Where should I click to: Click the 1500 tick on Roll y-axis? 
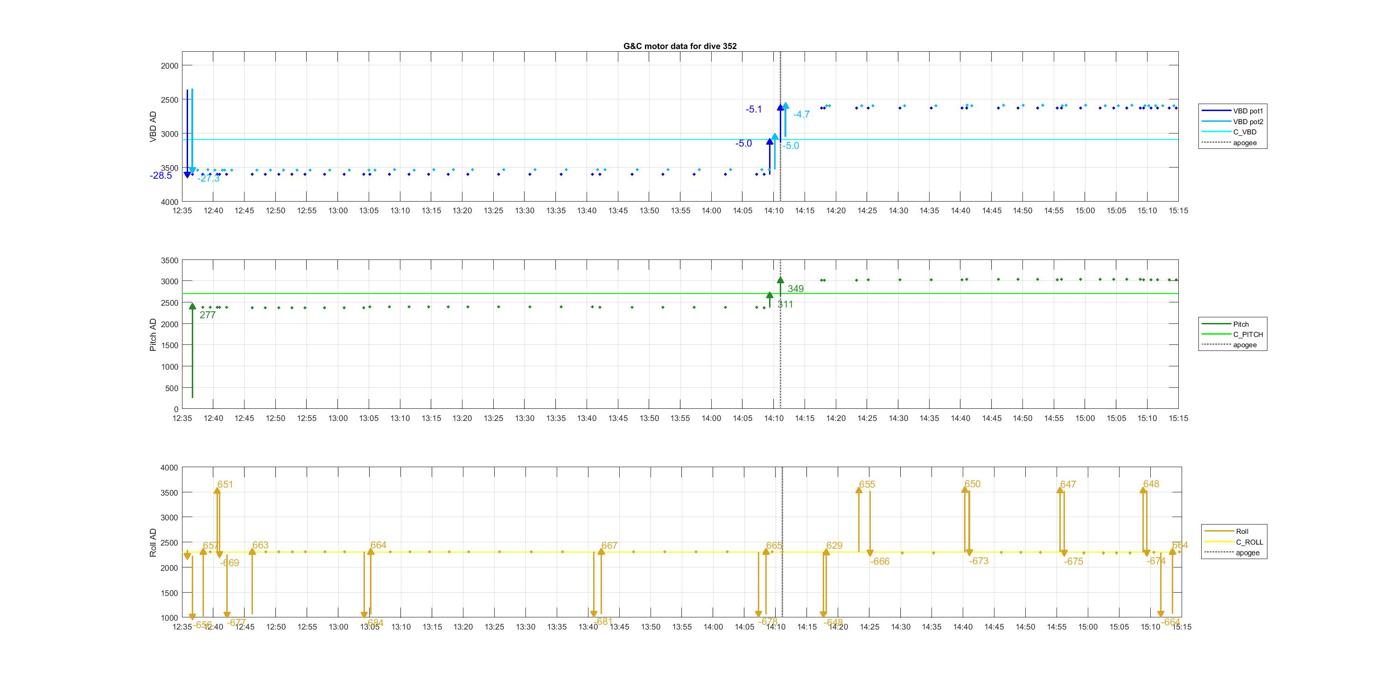tap(169, 593)
